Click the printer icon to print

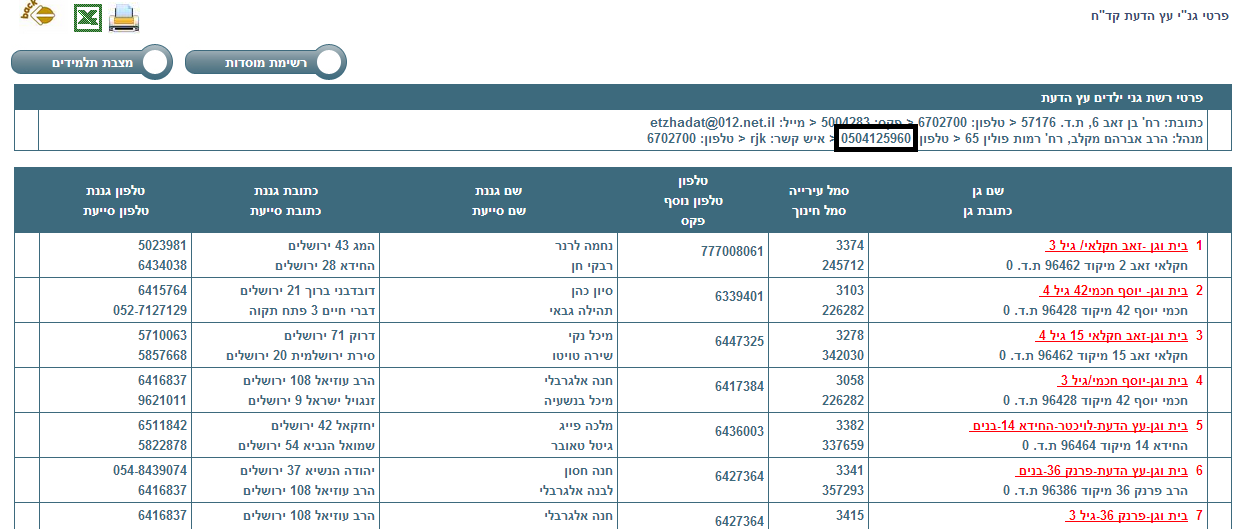coord(124,17)
